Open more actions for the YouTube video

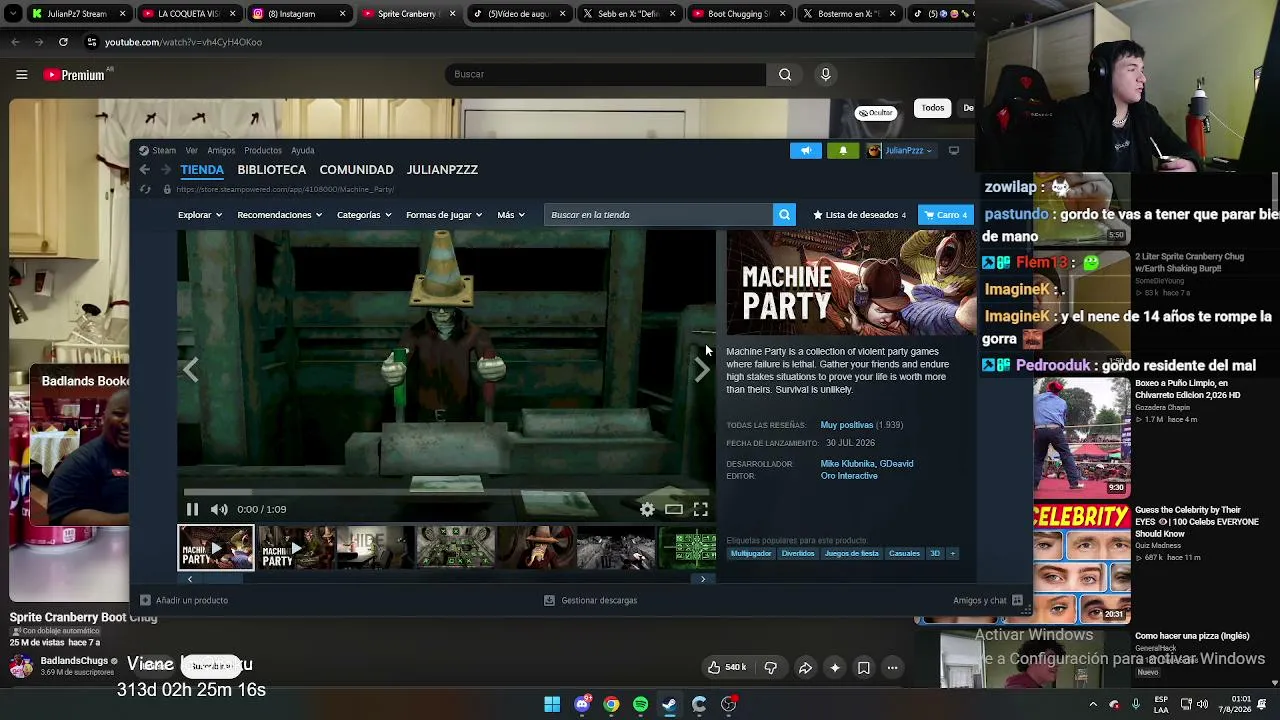[x=893, y=668]
